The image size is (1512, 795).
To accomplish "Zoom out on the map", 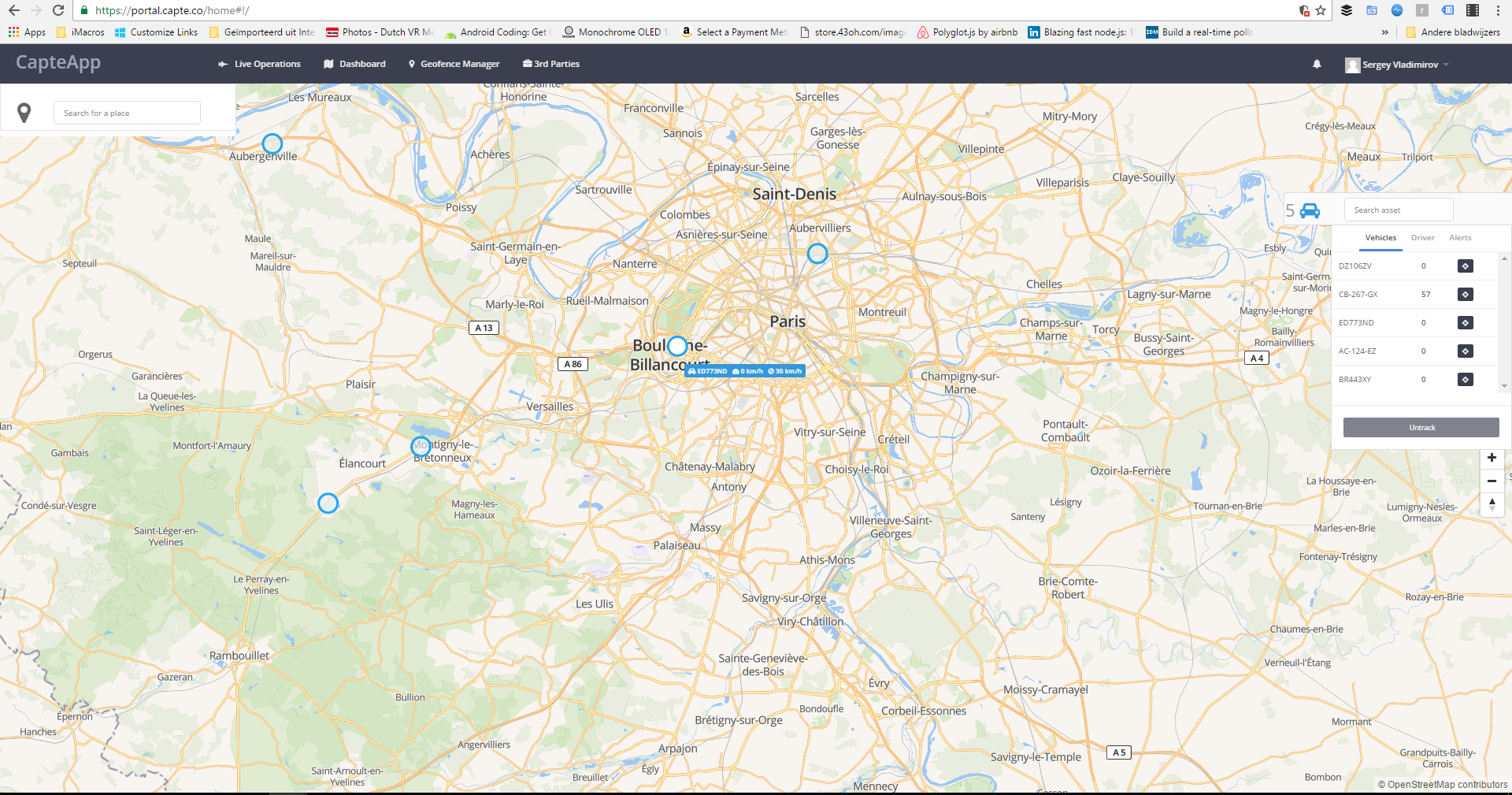I will coord(1492,481).
